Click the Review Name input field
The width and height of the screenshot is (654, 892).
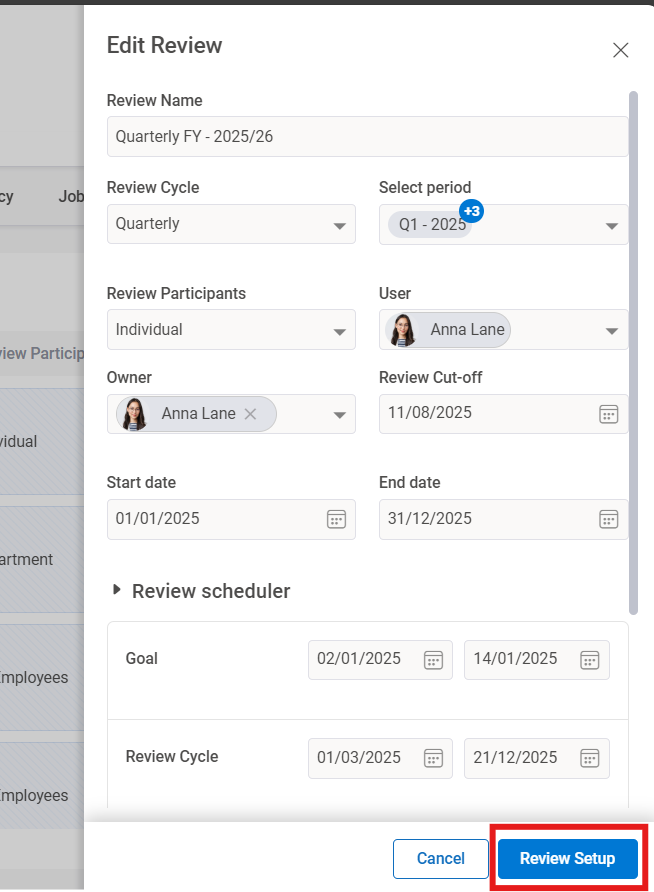pos(367,137)
